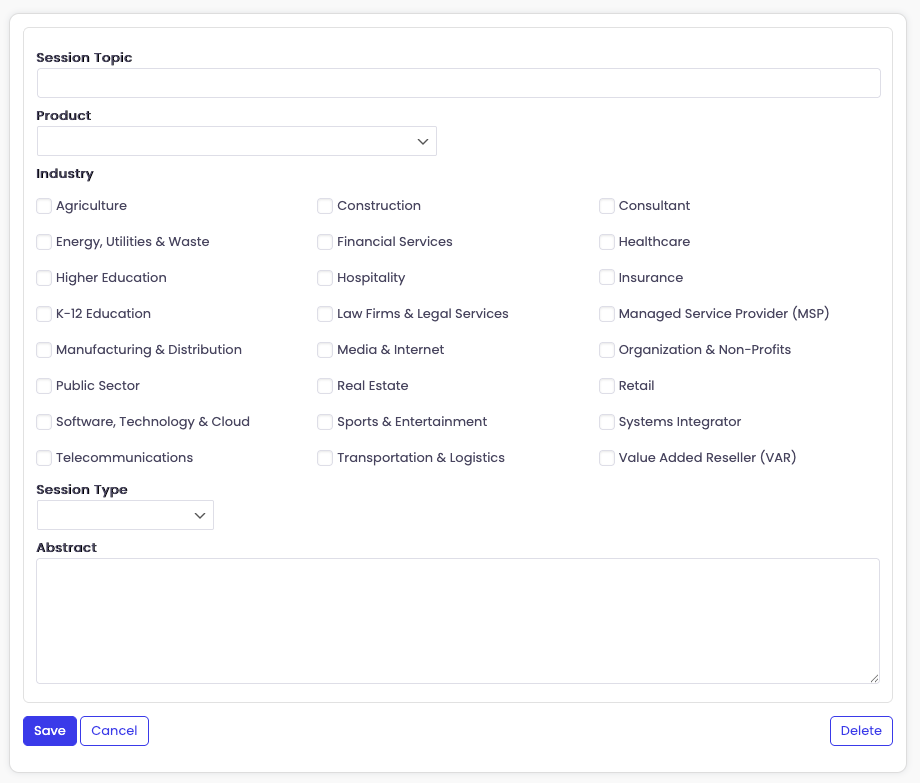
Task: Select the Healthcare industry checkbox
Action: [607, 242]
